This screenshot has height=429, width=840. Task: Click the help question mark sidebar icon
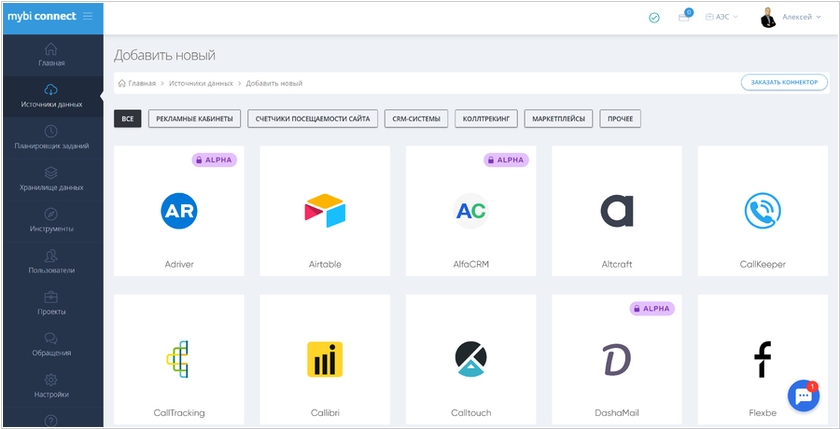(51, 420)
